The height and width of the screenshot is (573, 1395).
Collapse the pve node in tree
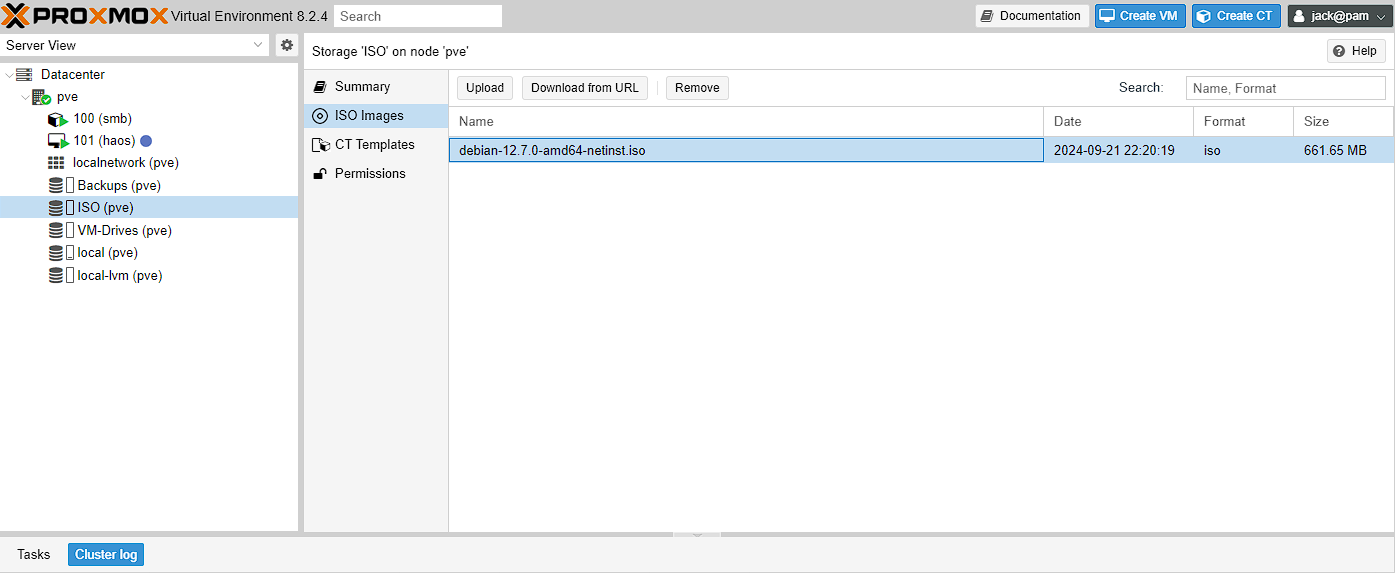point(24,97)
